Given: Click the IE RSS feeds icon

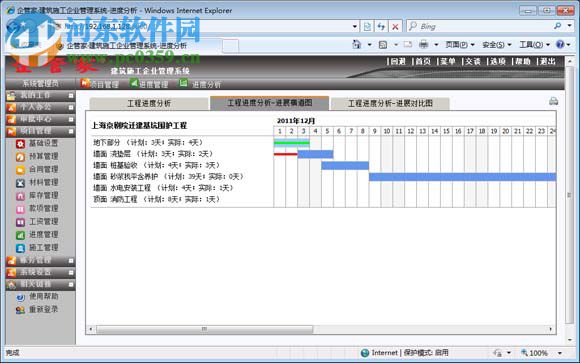Looking at the screenshot, I should 383,45.
